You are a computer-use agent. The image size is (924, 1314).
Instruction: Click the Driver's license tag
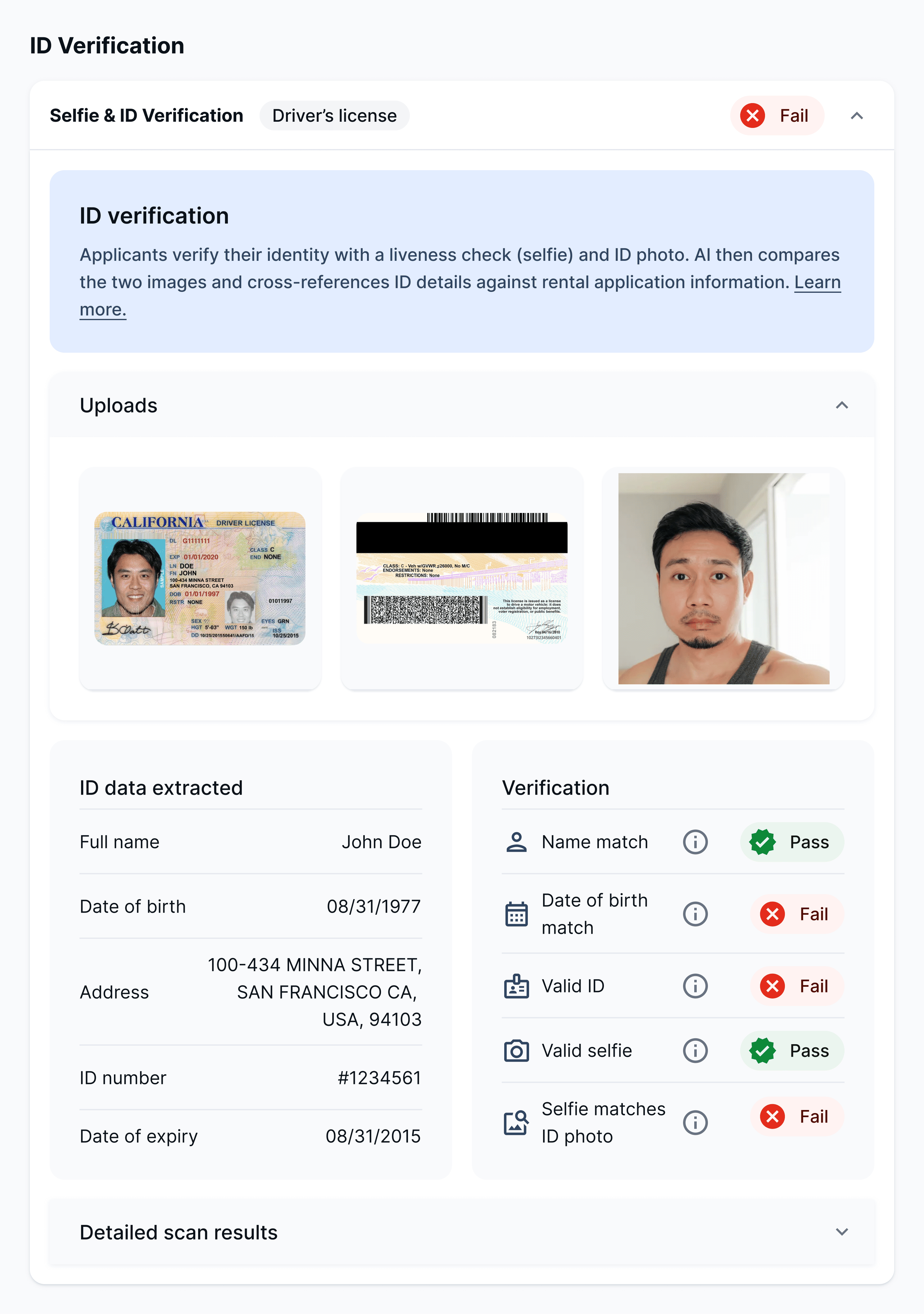(x=334, y=116)
